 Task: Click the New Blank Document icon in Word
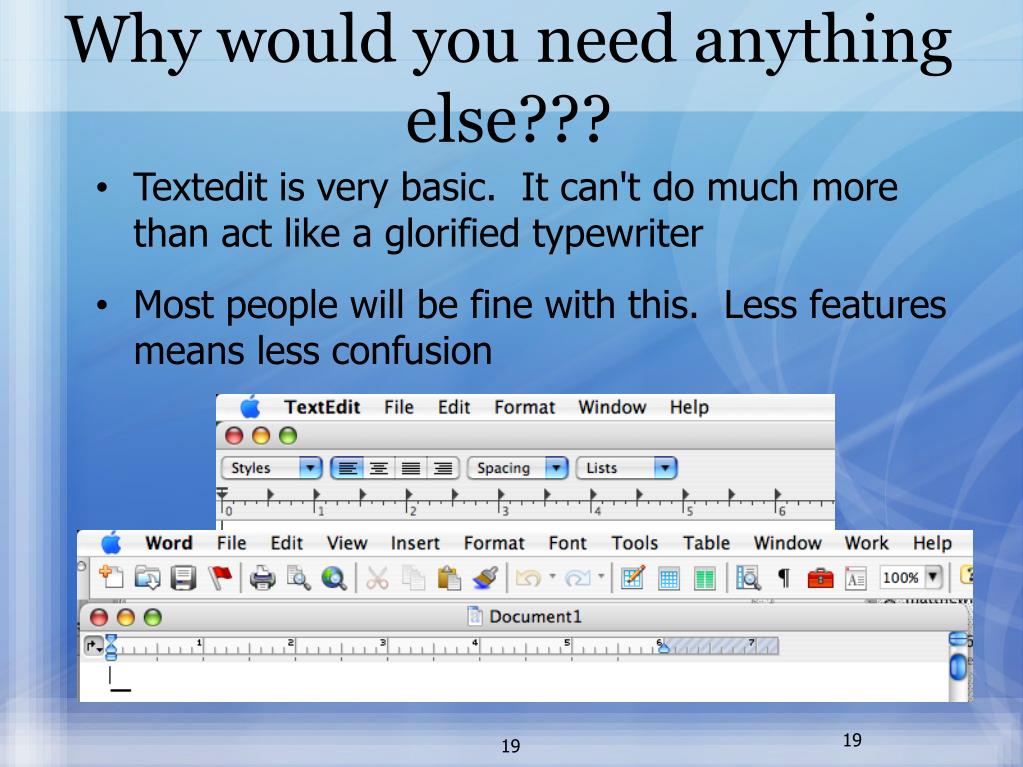pyautogui.click(x=111, y=577)
